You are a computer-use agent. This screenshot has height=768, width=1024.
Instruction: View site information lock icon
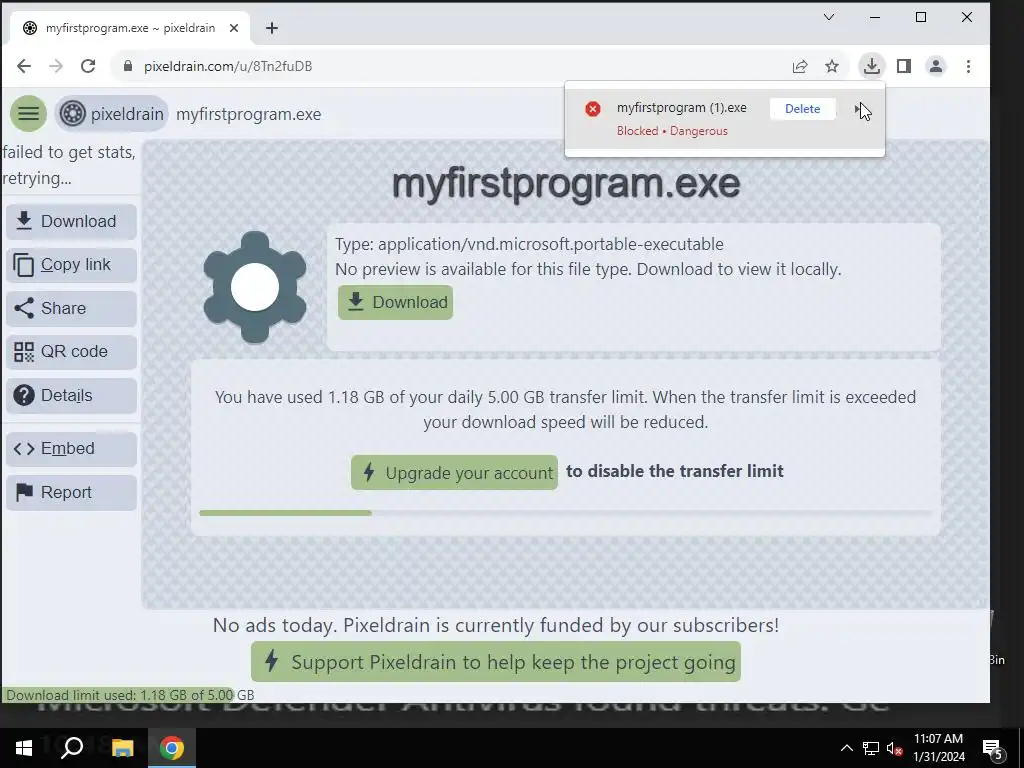pyautogui.click(x=128, y=66)
